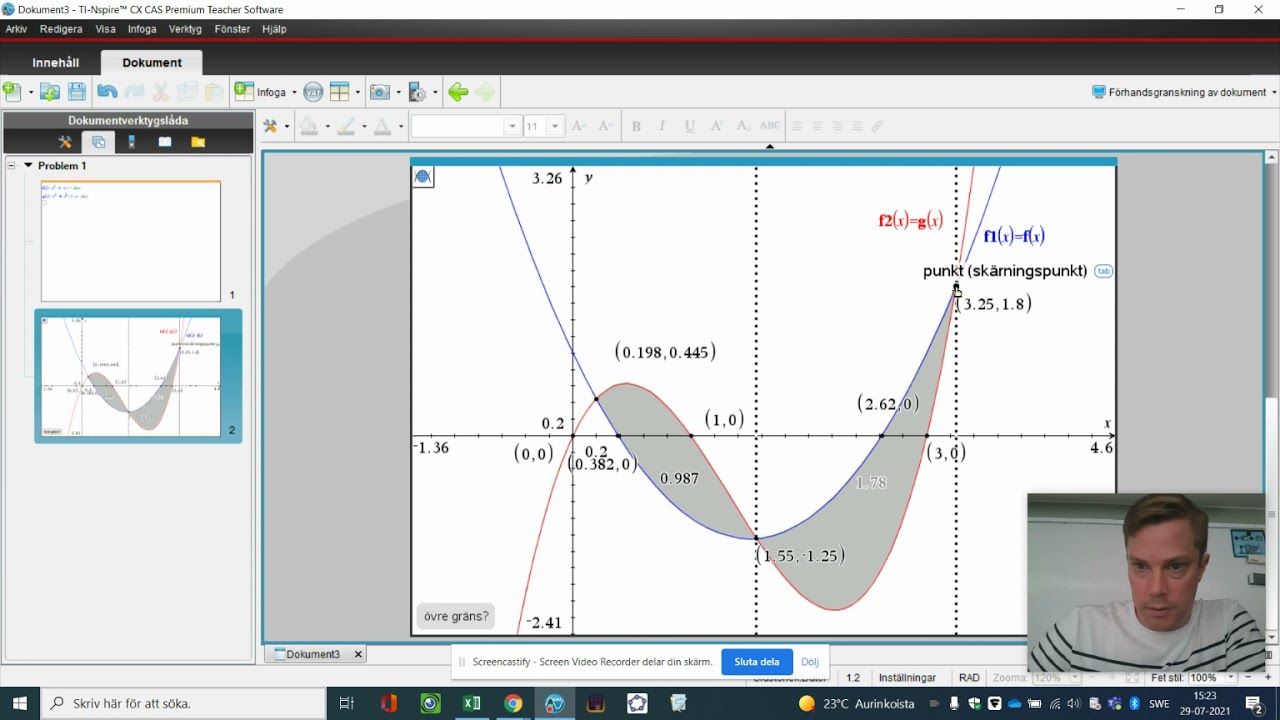1280x720 pixels.
Task: Select page 1 thumbnail
Action: tap(131, 241)
